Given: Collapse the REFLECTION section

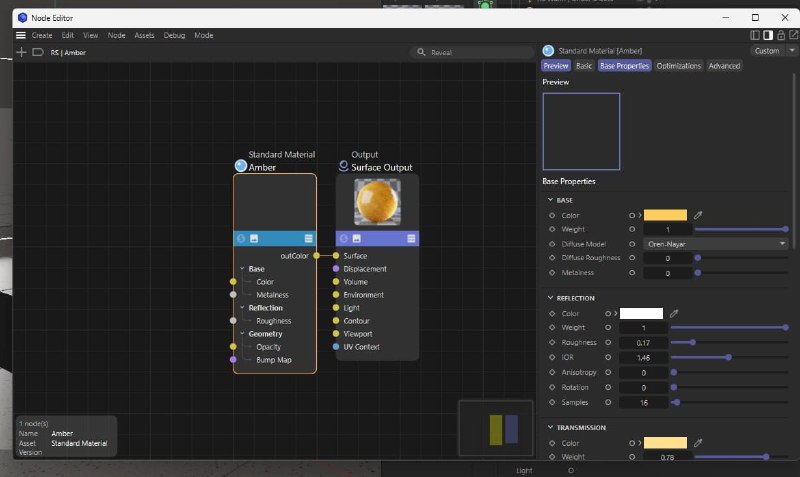Looking at the screenshot, I should [x=551, y=298].
